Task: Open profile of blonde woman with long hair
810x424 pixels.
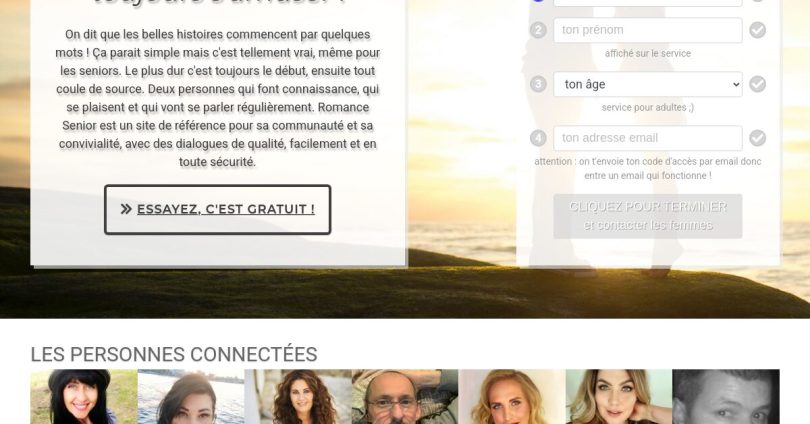Action: pyautogui.click(x=512, y=397)
